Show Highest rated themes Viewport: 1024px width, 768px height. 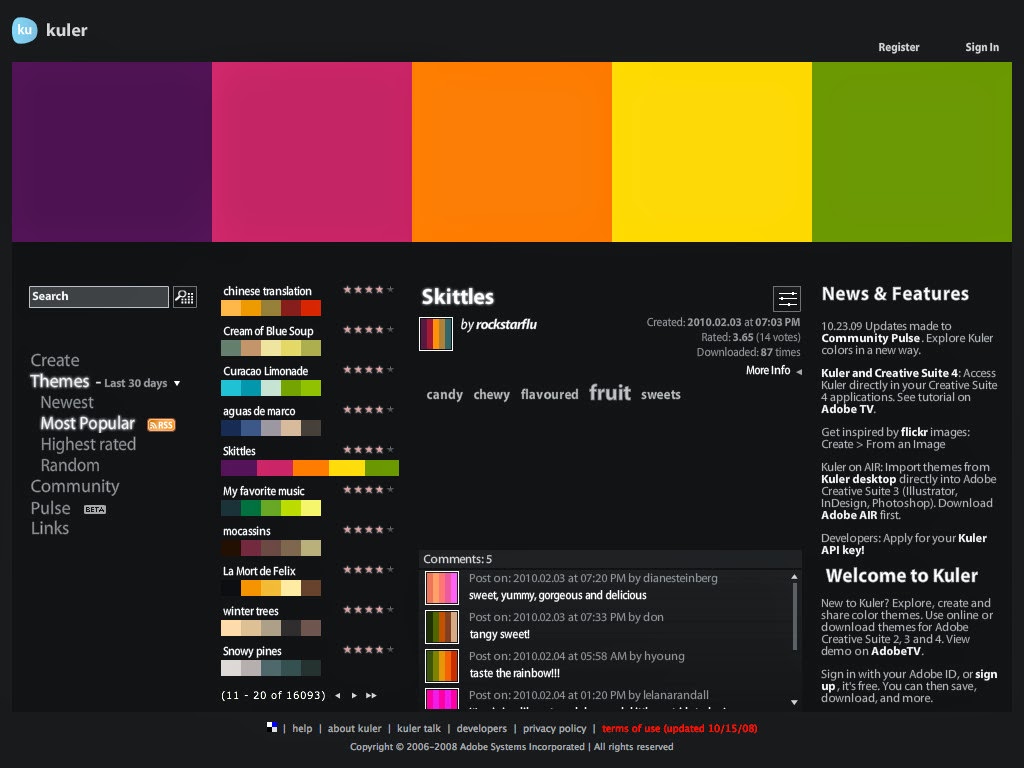pyautogui.click(x=88, y=444)
